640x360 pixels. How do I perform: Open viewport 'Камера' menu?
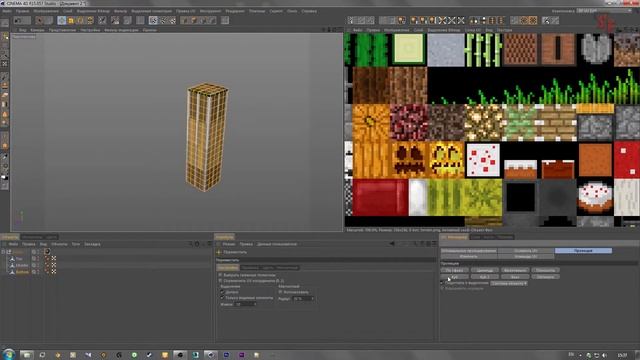coord(37,30)
